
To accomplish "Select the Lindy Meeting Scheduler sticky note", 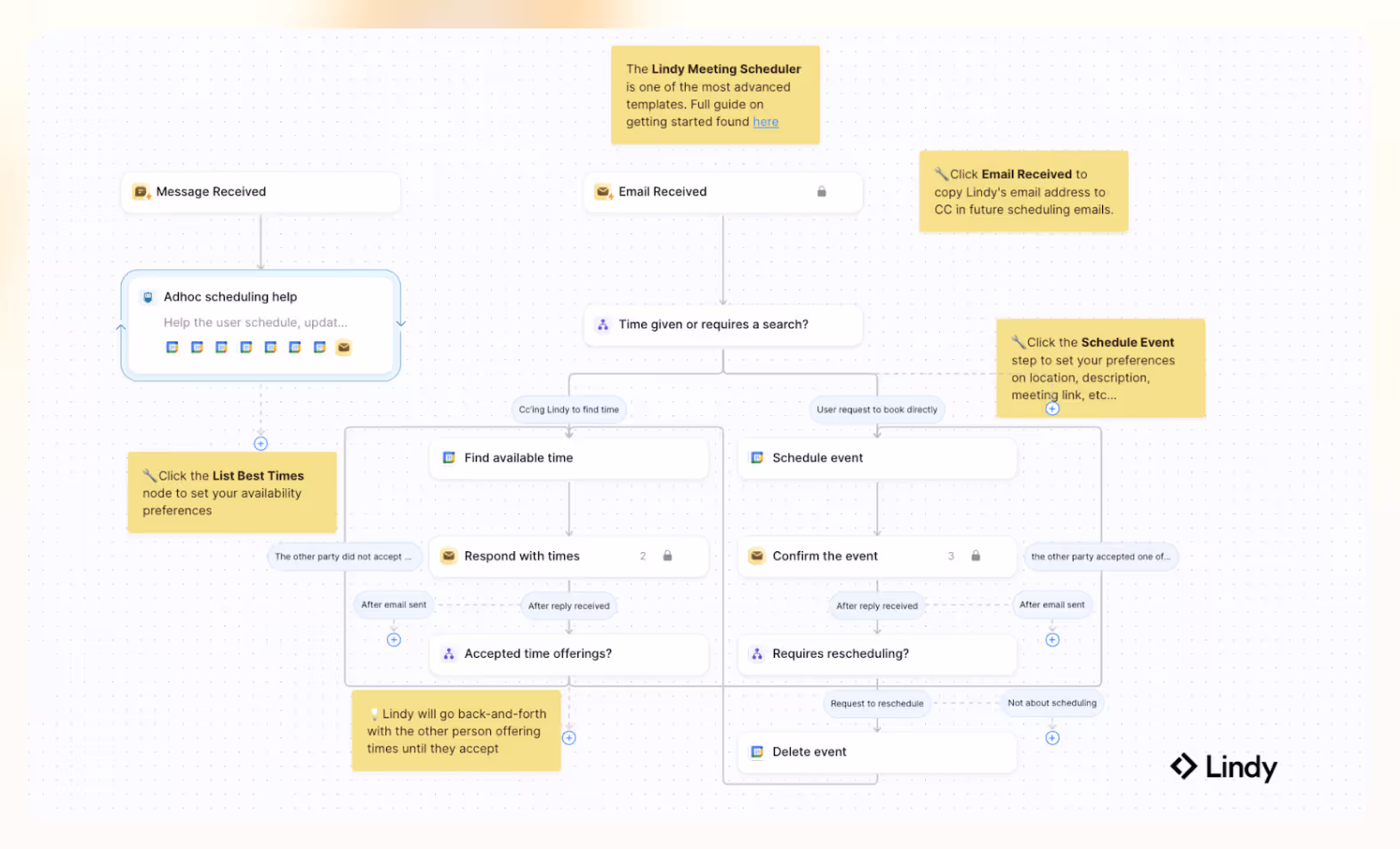I will click(715, 95).
